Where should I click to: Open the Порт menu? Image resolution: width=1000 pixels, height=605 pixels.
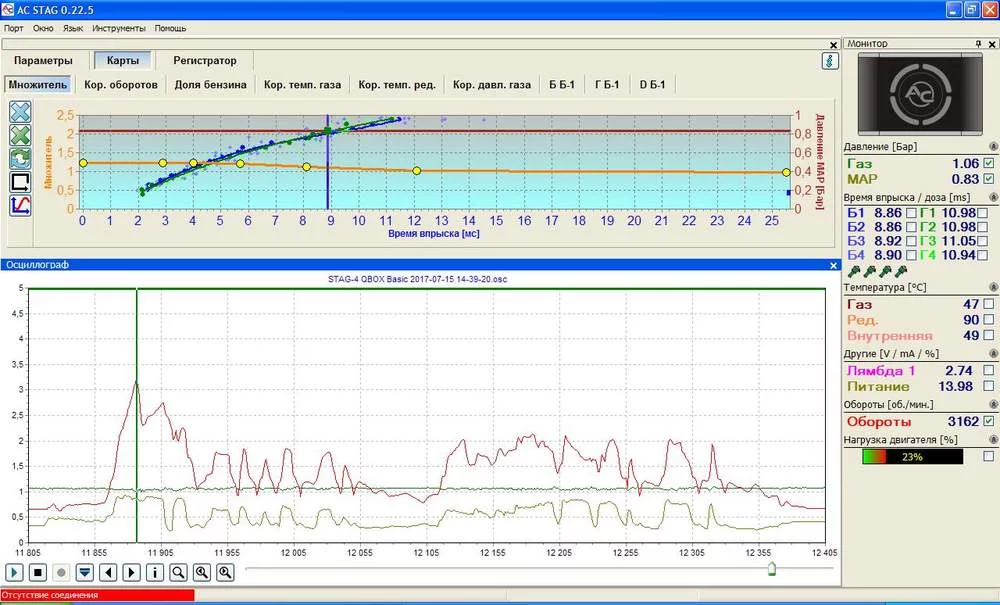click(14, 28)
